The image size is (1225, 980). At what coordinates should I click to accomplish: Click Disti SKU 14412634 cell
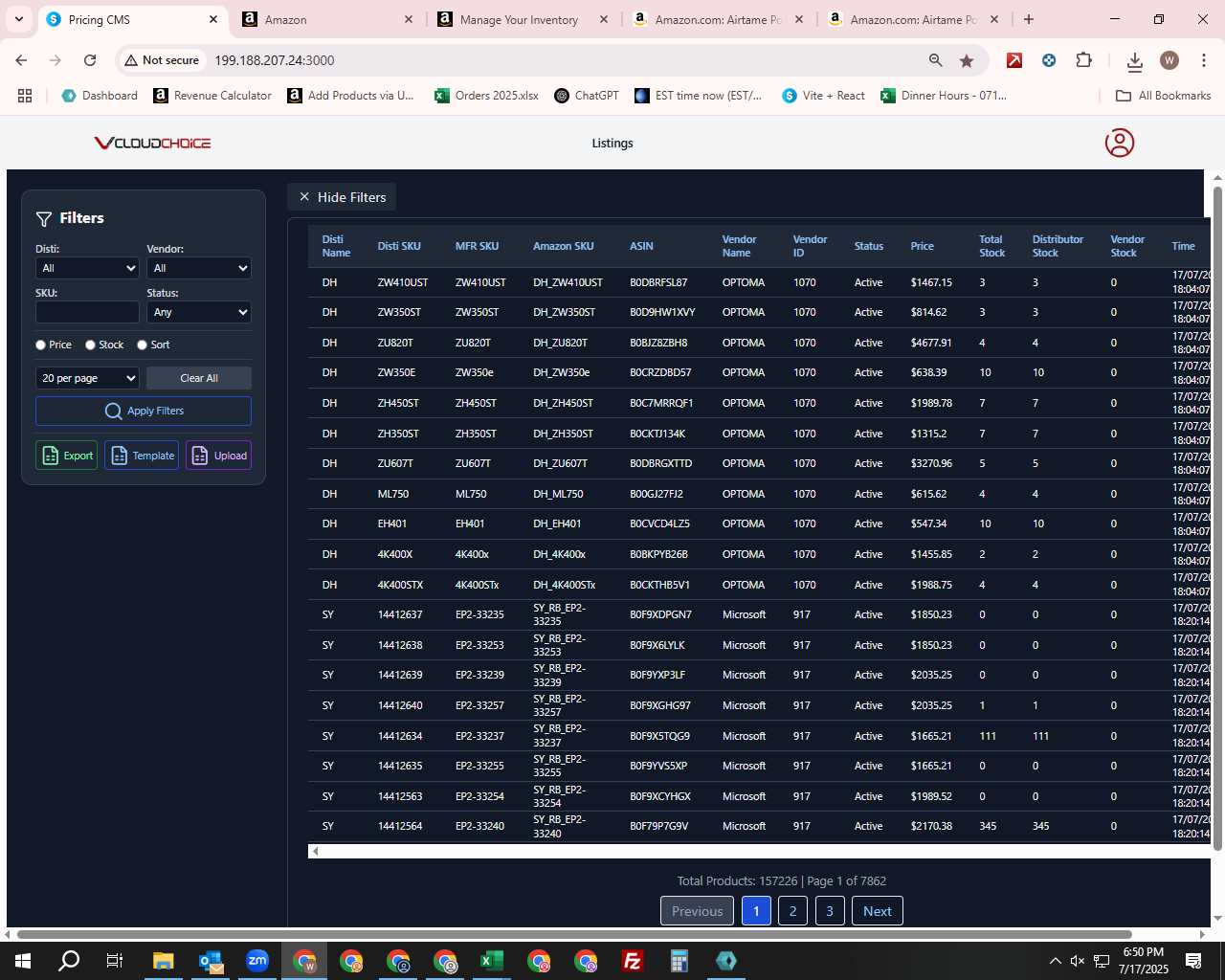pos(400,736)
